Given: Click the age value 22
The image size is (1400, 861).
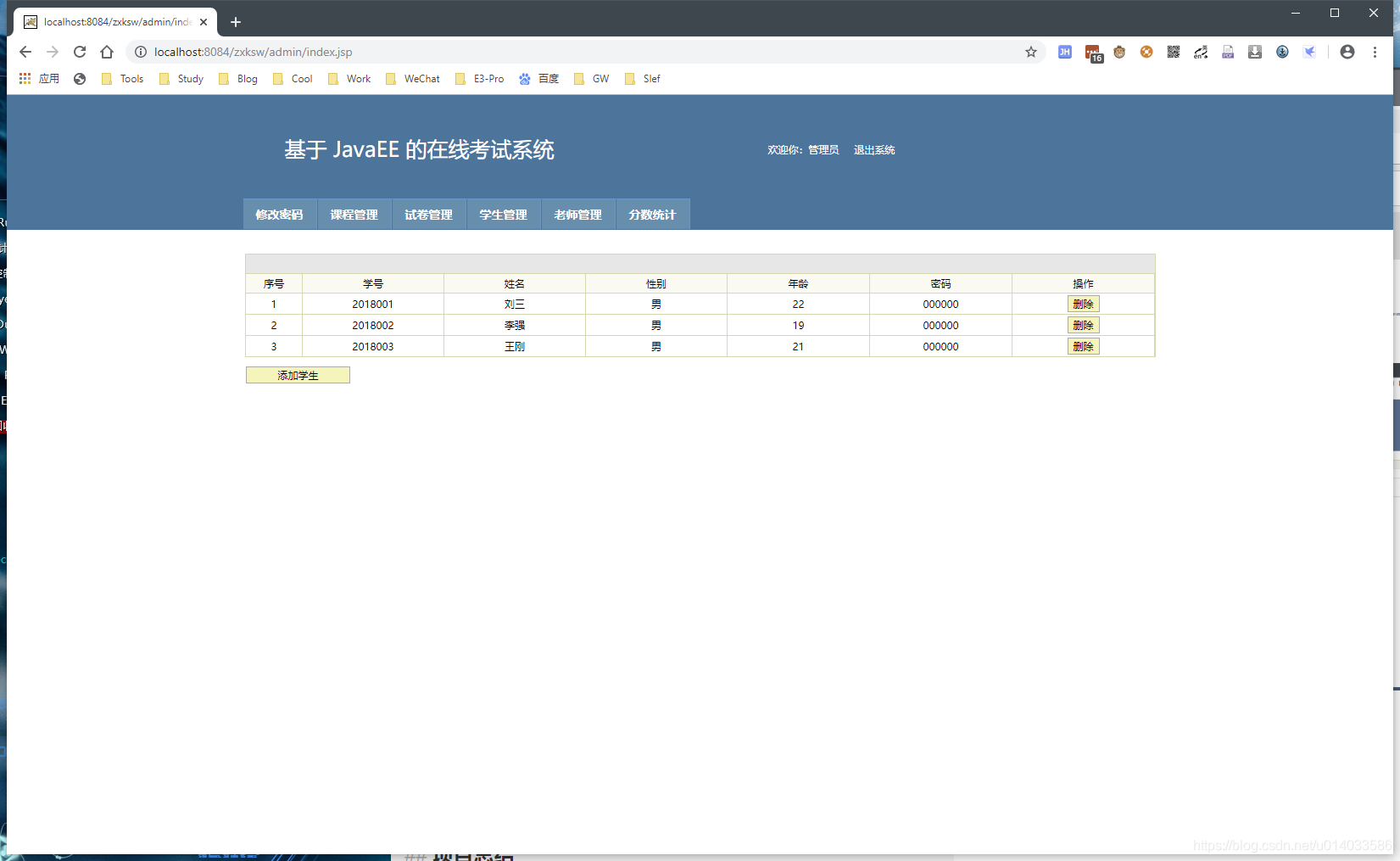Looking at the screenshot, I should (x=798, y=304).
